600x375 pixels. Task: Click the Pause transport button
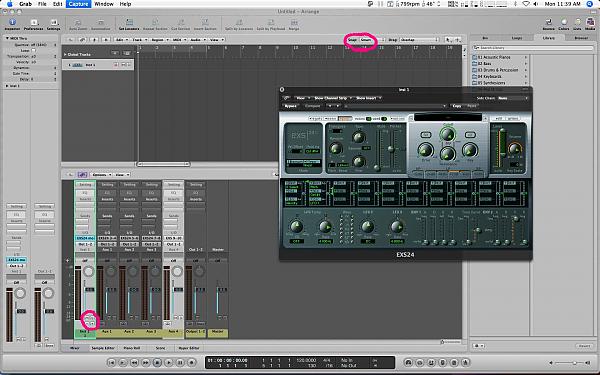tap(180, 362)
